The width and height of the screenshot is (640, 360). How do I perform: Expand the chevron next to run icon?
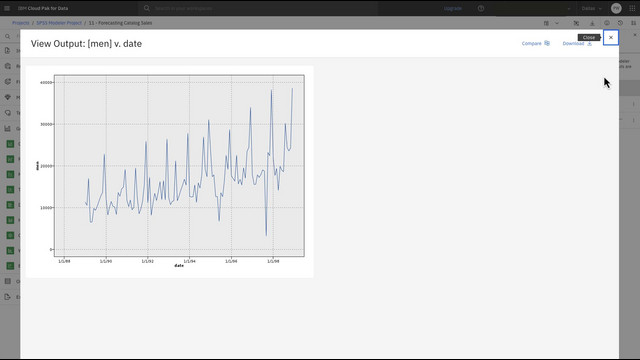coord(557,23)
